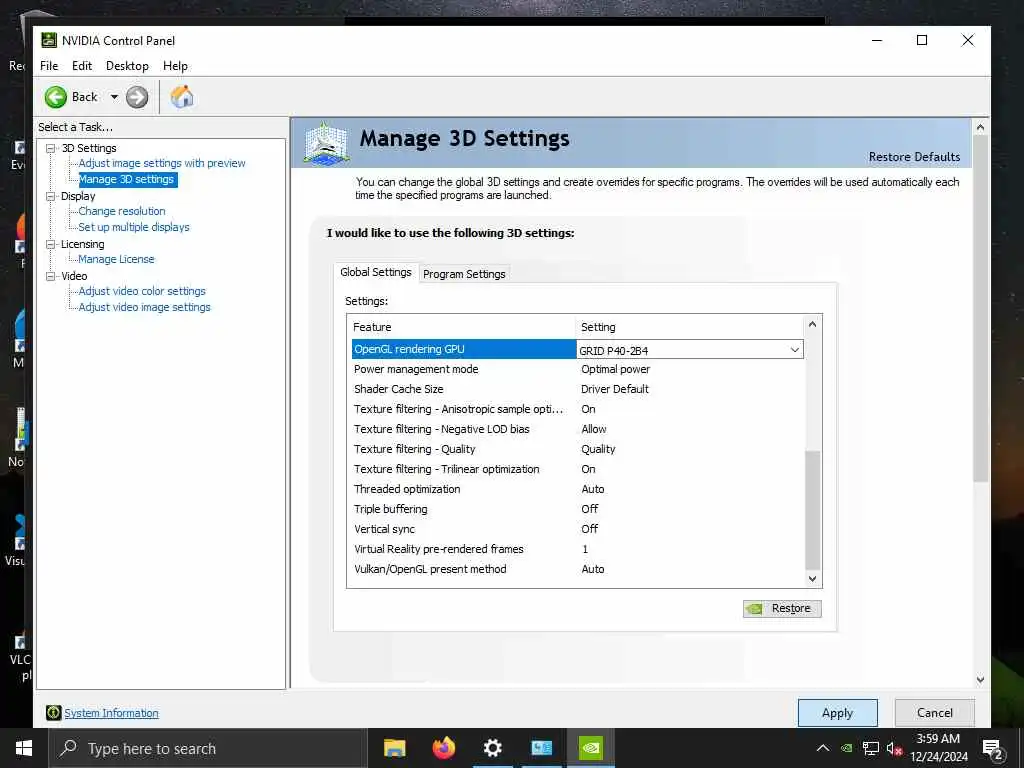Image resolution: width=1024 pixels, height=768 pixels.
Task: Click the green Back arrow icon
Action: coord(56,97)
